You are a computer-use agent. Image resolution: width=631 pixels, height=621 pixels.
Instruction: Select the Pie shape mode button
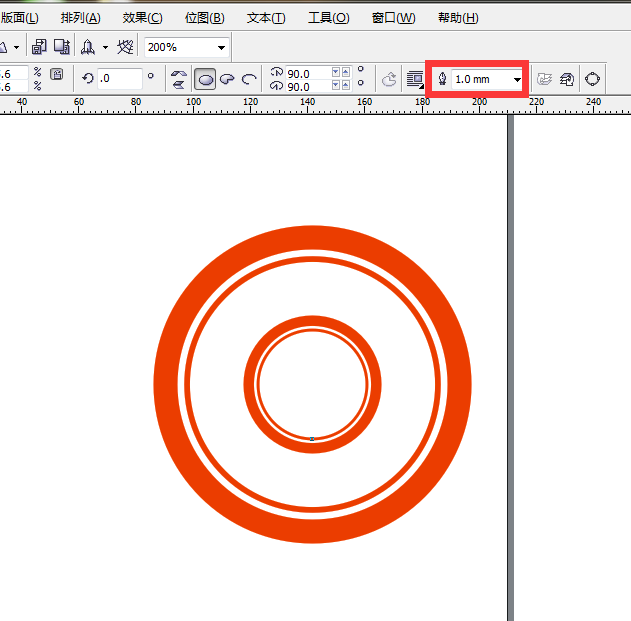(227, 79)
